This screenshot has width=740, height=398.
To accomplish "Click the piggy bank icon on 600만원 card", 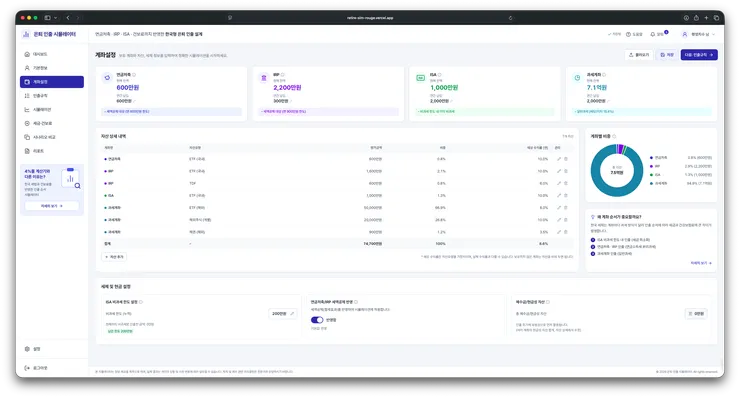I will [108, 78].
